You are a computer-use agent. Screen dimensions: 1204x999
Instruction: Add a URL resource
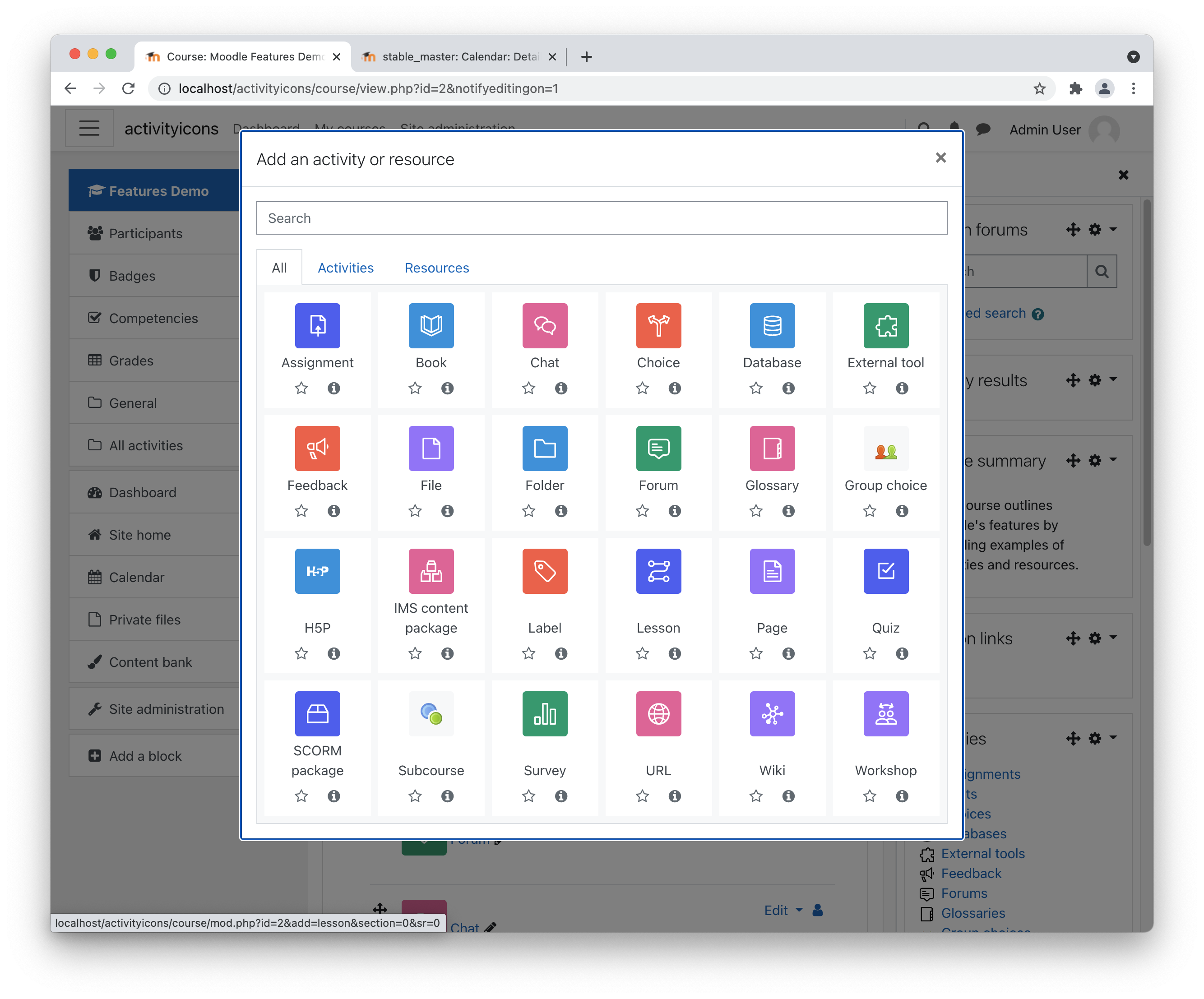[658, 713]
